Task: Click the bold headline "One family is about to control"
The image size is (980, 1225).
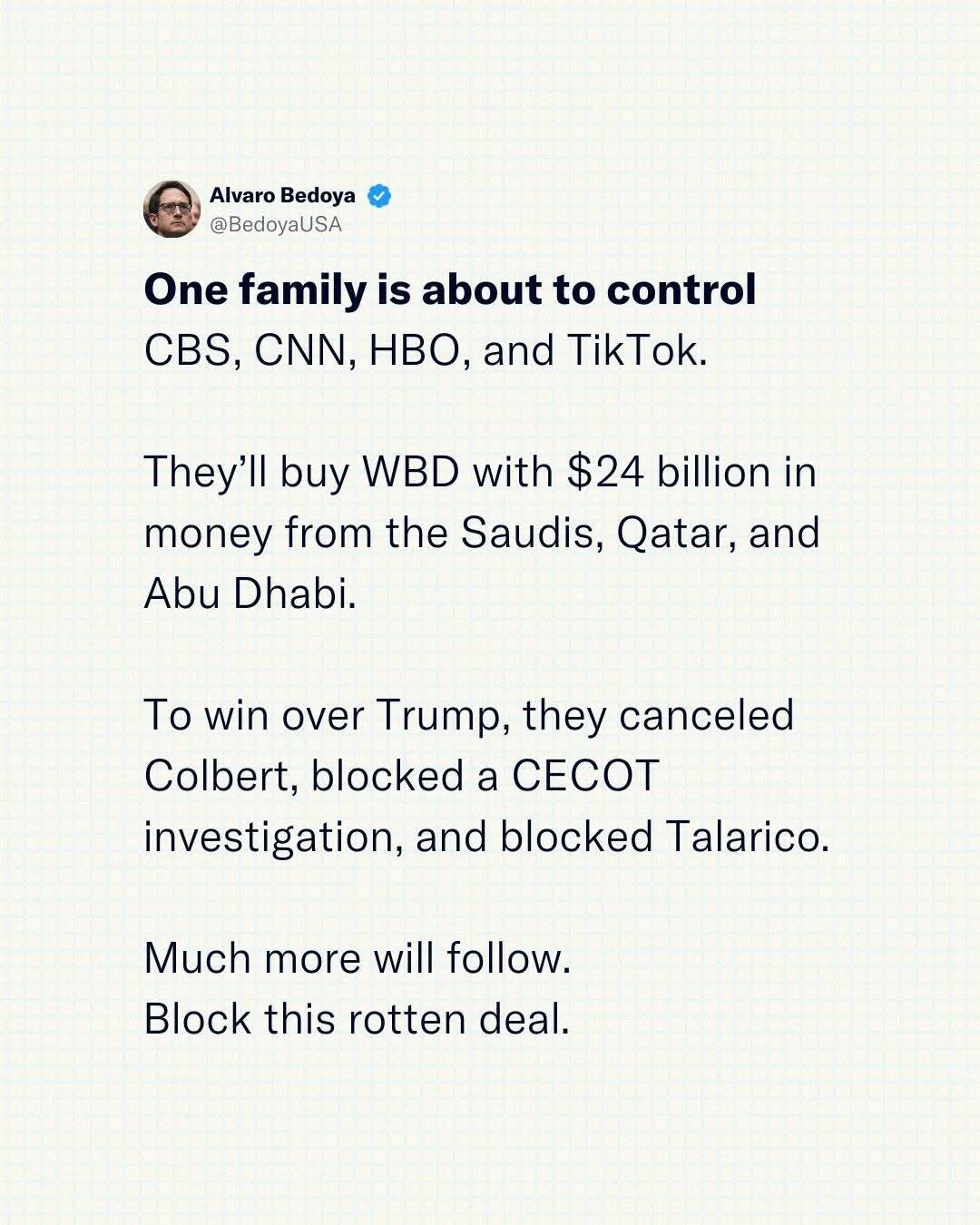Action: pyautogui.click(x=450, y=289)
